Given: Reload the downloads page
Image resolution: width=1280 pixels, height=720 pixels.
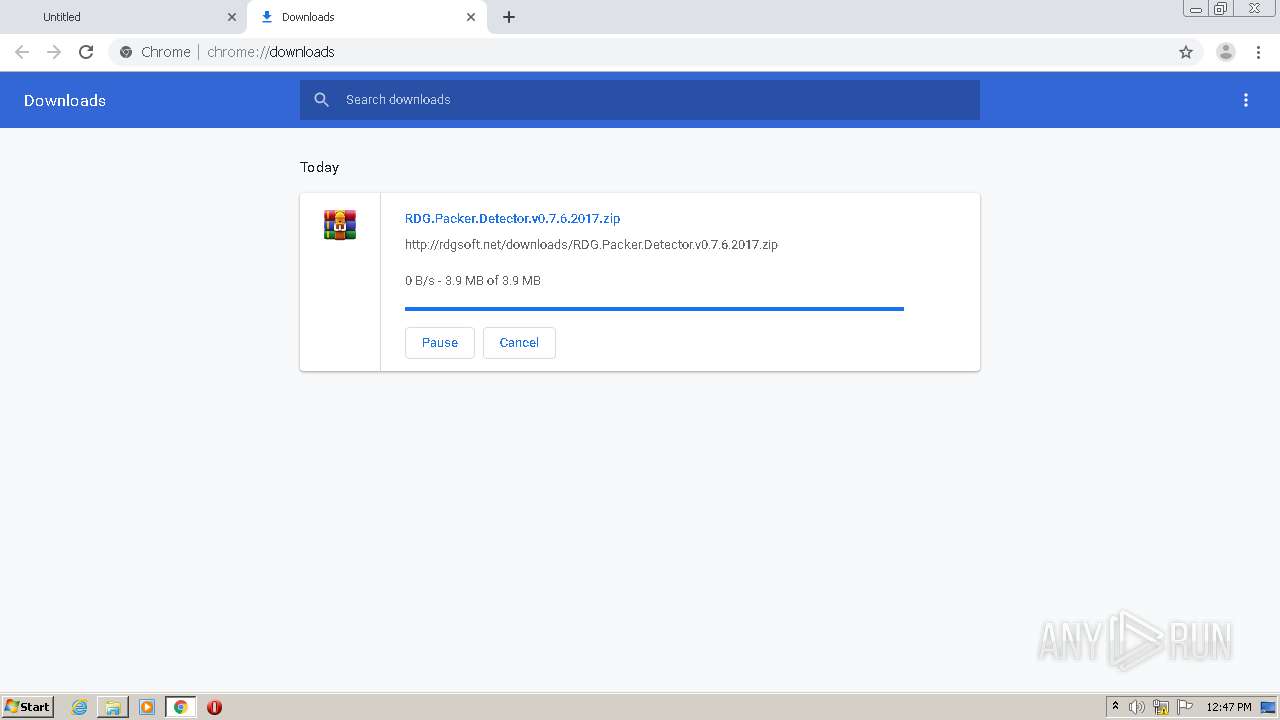Looking at the screenshot, I should 86,52.
